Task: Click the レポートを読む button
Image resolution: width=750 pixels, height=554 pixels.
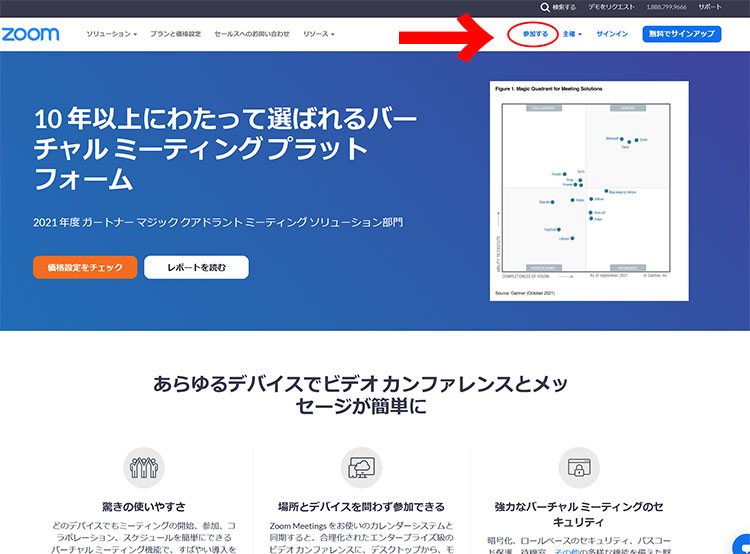Action: [x=196, y=267]
